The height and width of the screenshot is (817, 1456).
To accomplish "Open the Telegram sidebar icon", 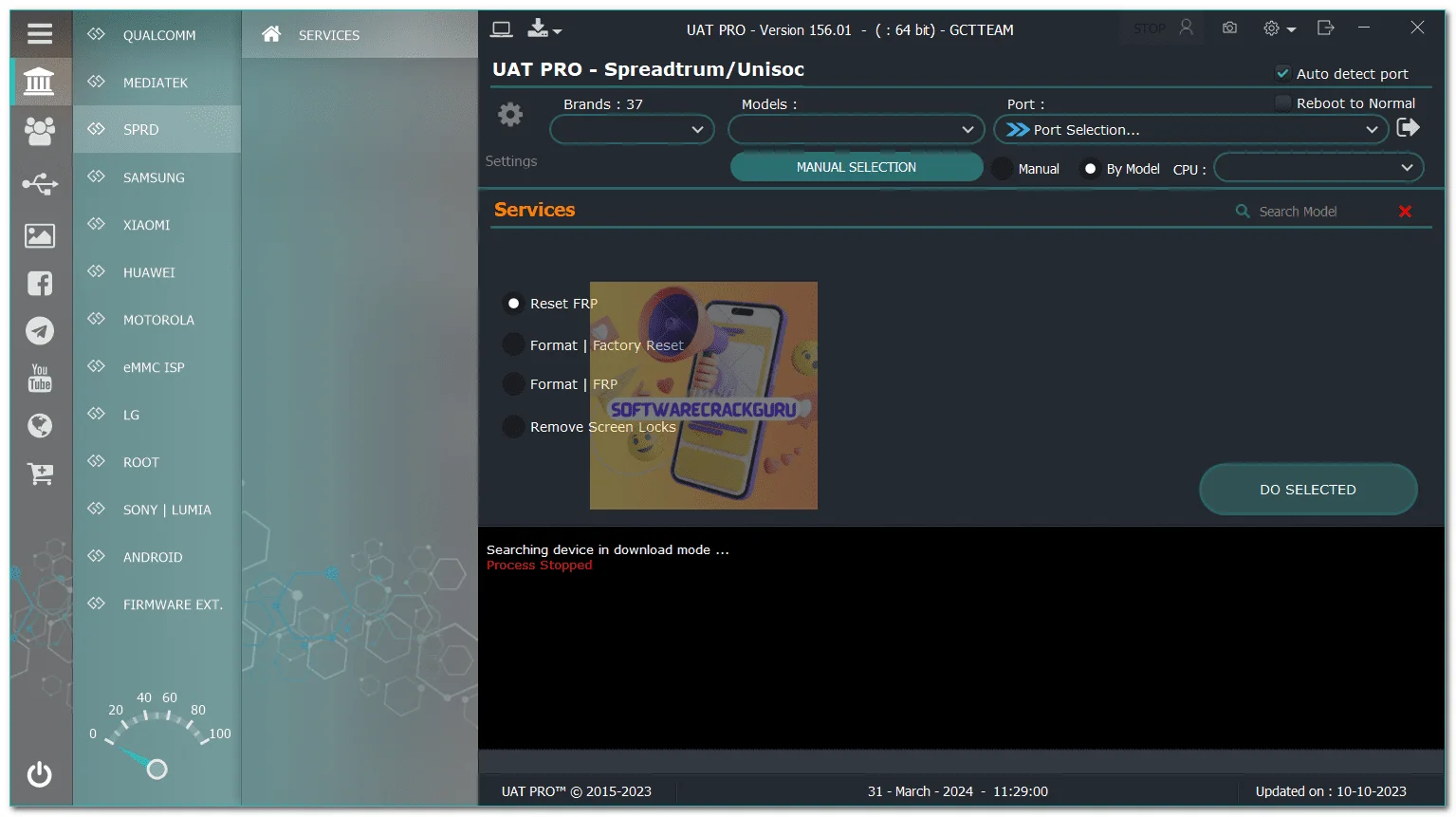I will coord(40,331).
